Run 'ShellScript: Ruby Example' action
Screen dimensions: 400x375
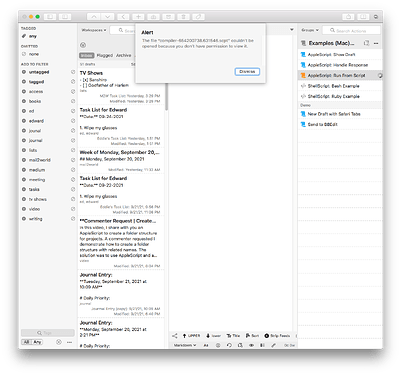click(340, 96)
